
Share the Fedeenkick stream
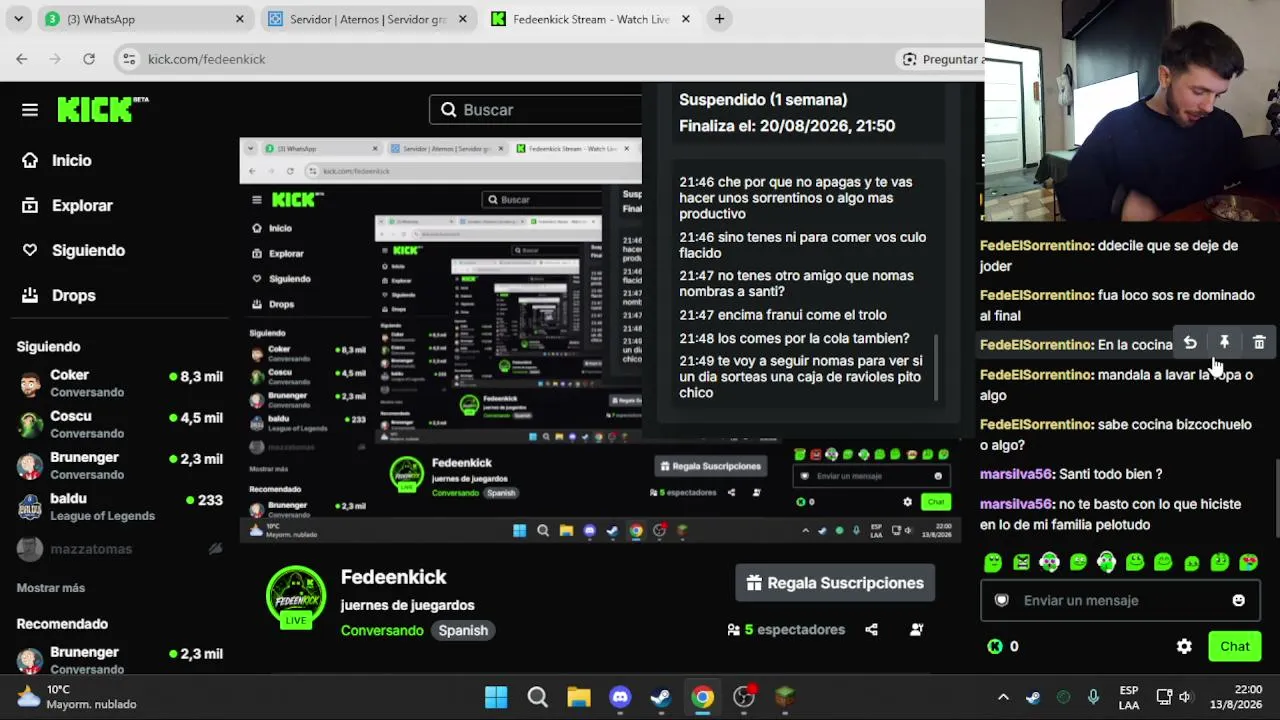(871, 630)
